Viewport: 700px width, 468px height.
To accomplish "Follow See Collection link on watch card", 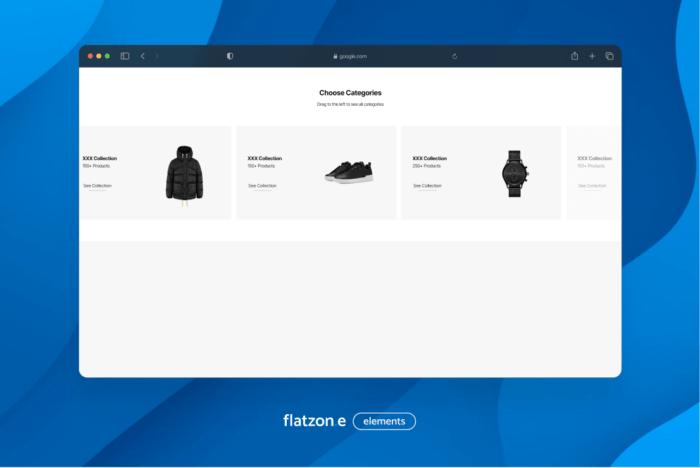I will 427,186.
